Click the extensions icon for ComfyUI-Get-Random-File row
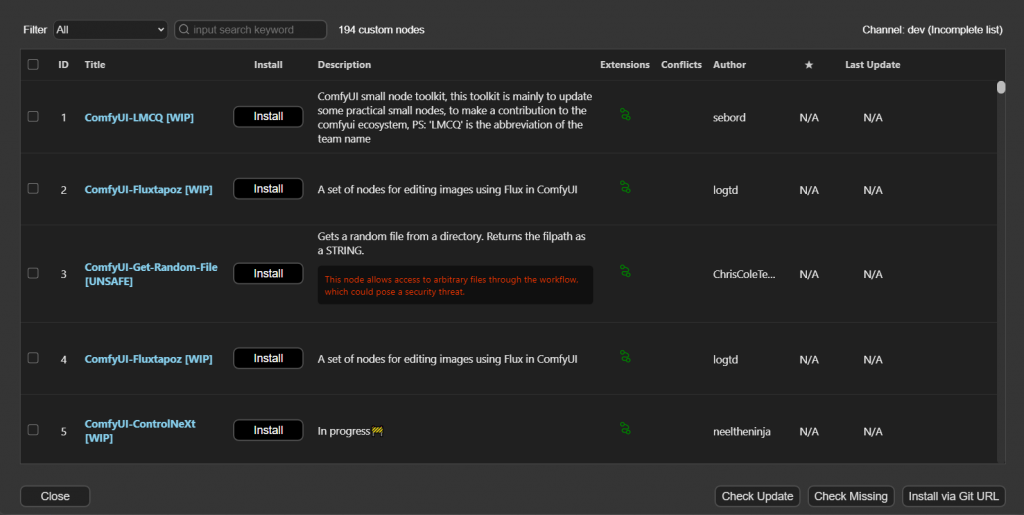The width and height of the screenshot is (1024, 515). click(x=625, y=271)
